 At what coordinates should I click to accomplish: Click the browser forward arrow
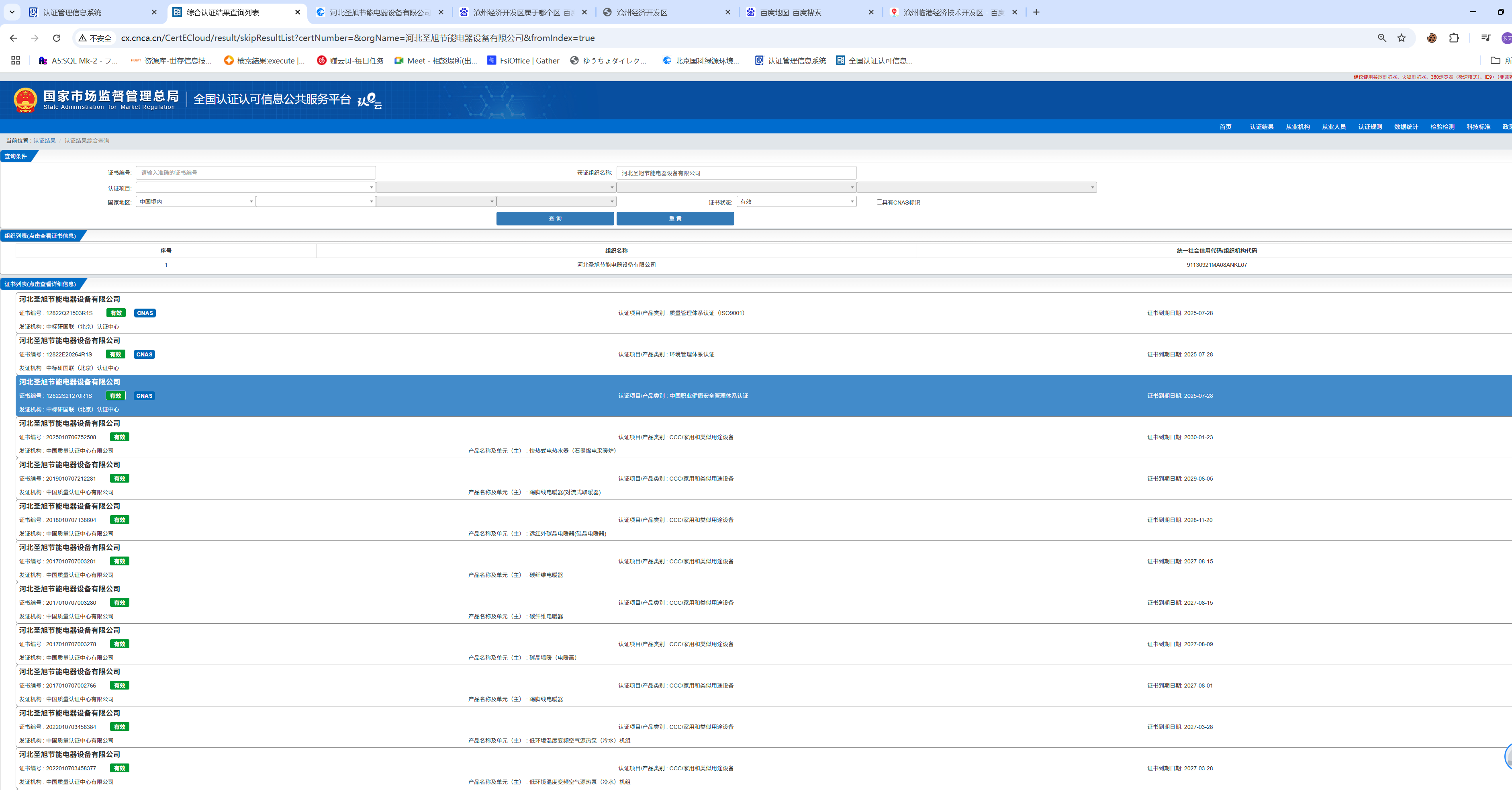pos(35,38)
